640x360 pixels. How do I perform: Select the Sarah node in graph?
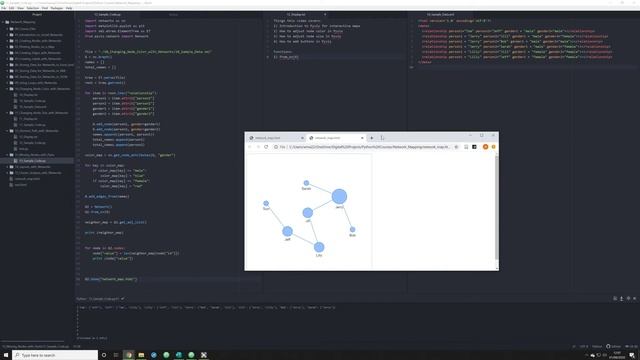(x=306, y=183)
